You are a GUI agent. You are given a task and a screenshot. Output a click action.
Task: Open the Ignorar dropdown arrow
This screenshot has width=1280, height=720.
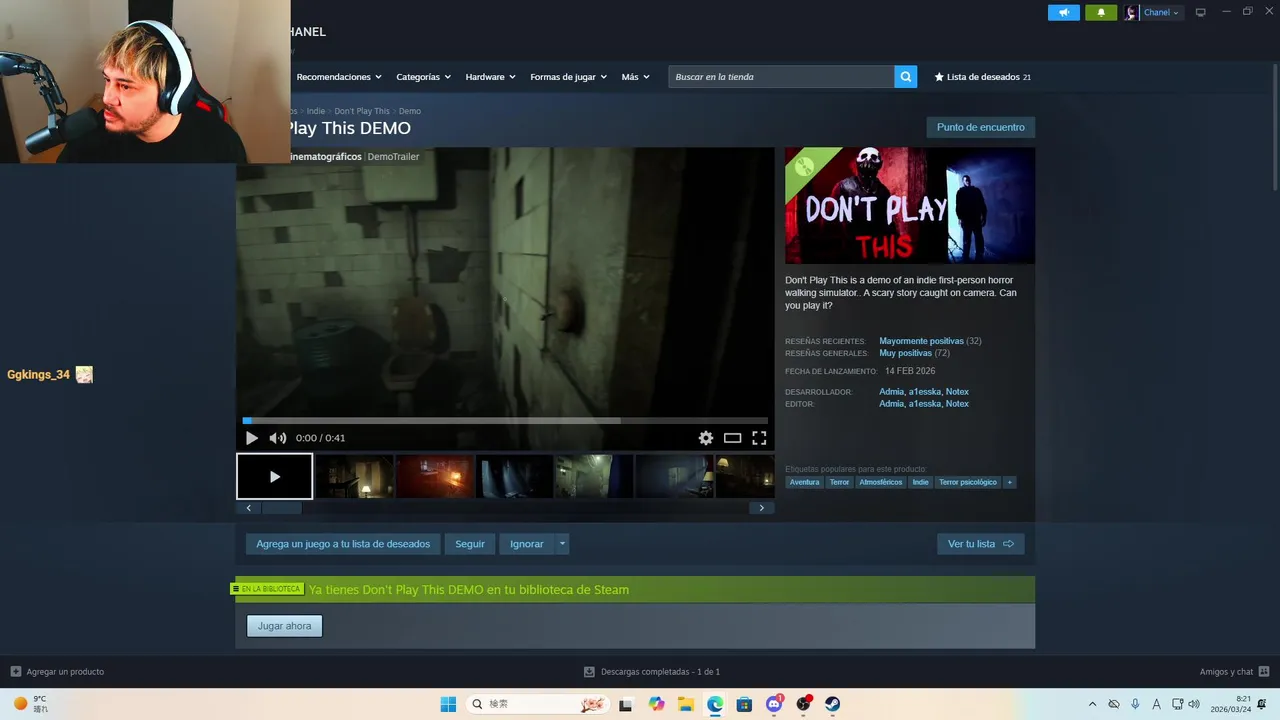(563, 544)
